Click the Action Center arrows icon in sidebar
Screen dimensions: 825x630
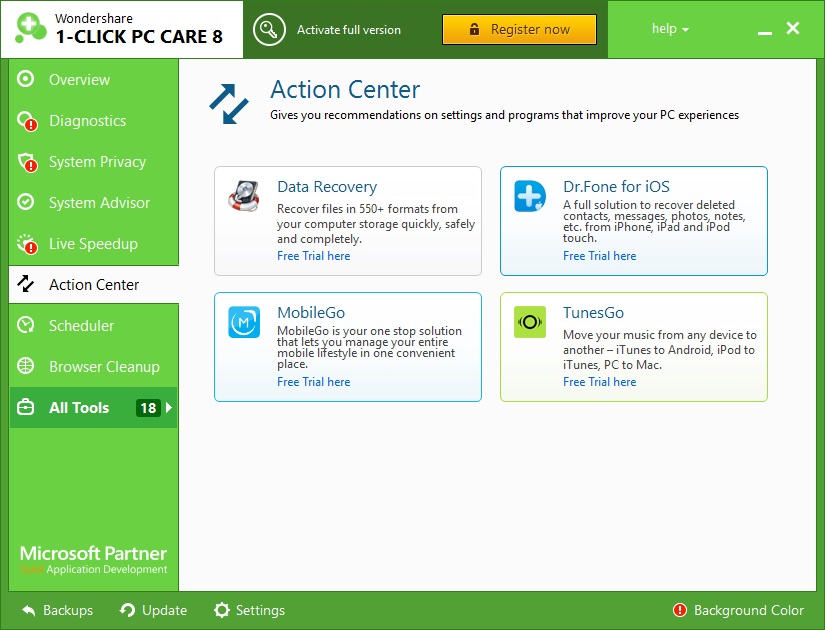point(25,284)
